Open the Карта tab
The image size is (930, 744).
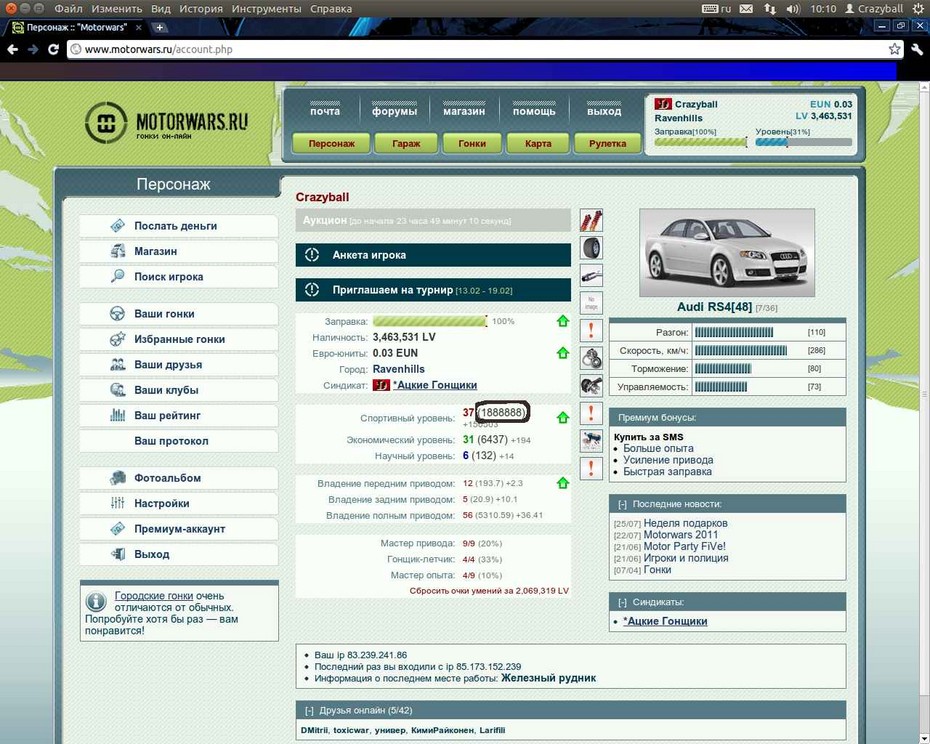[538, 144]
